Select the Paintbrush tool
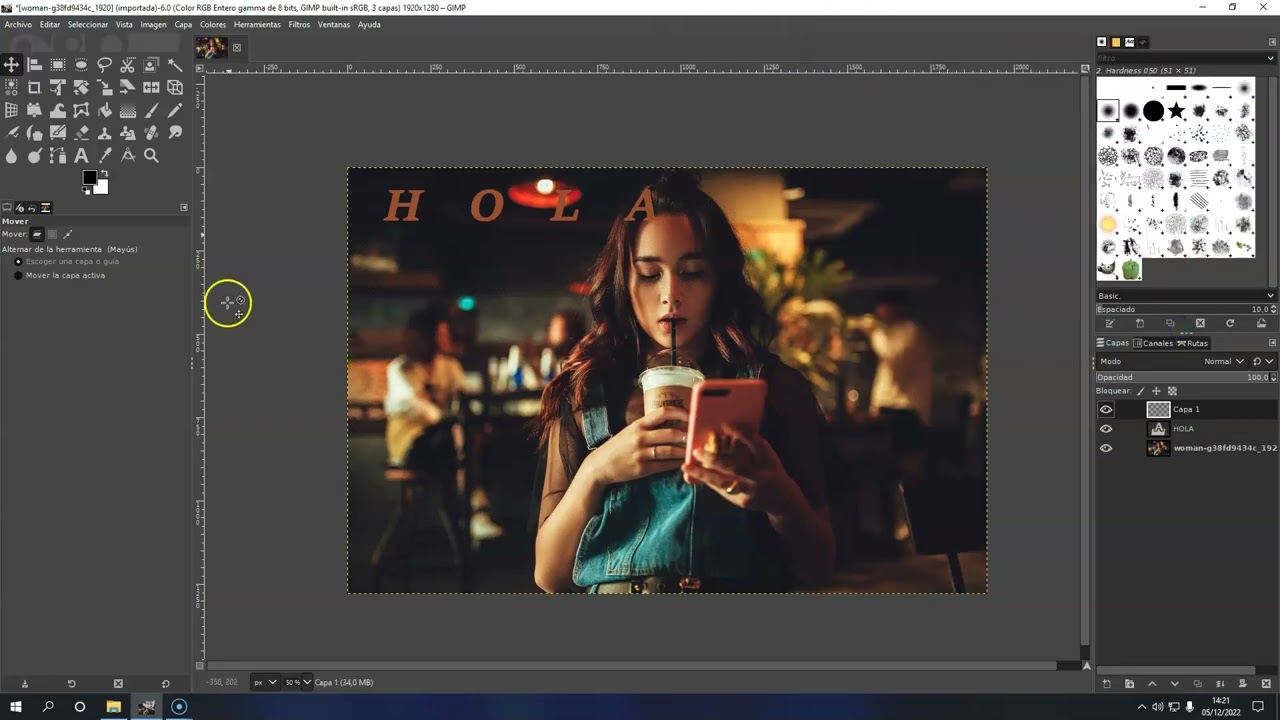This screenshot has width=1280, height=720. (x=151, y=110)
